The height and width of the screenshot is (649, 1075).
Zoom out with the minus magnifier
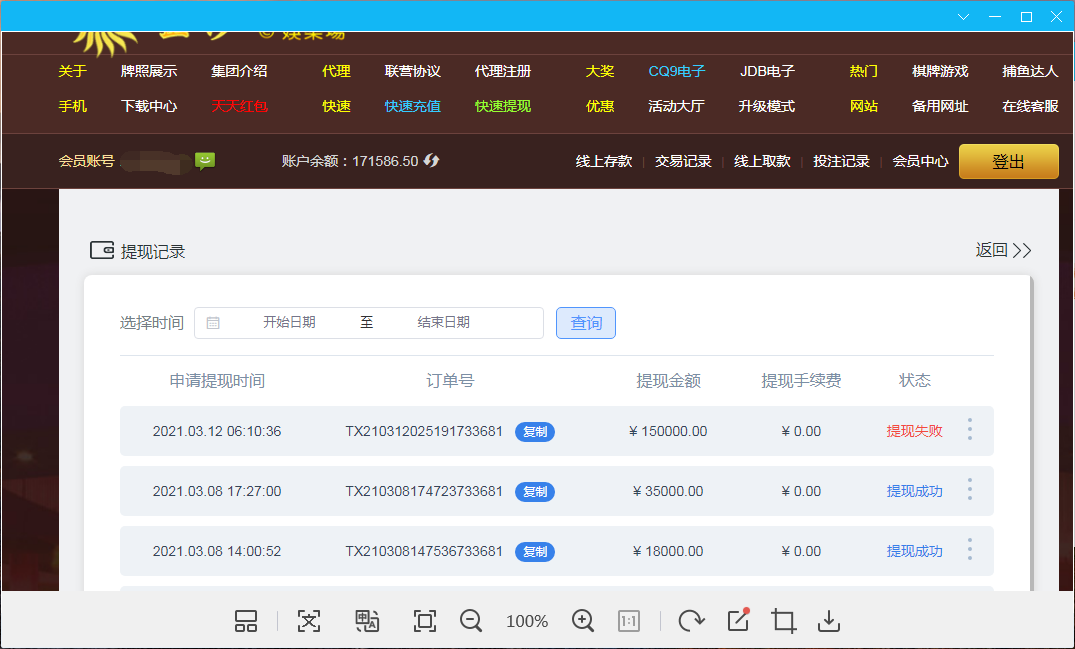tap(471, 621)
